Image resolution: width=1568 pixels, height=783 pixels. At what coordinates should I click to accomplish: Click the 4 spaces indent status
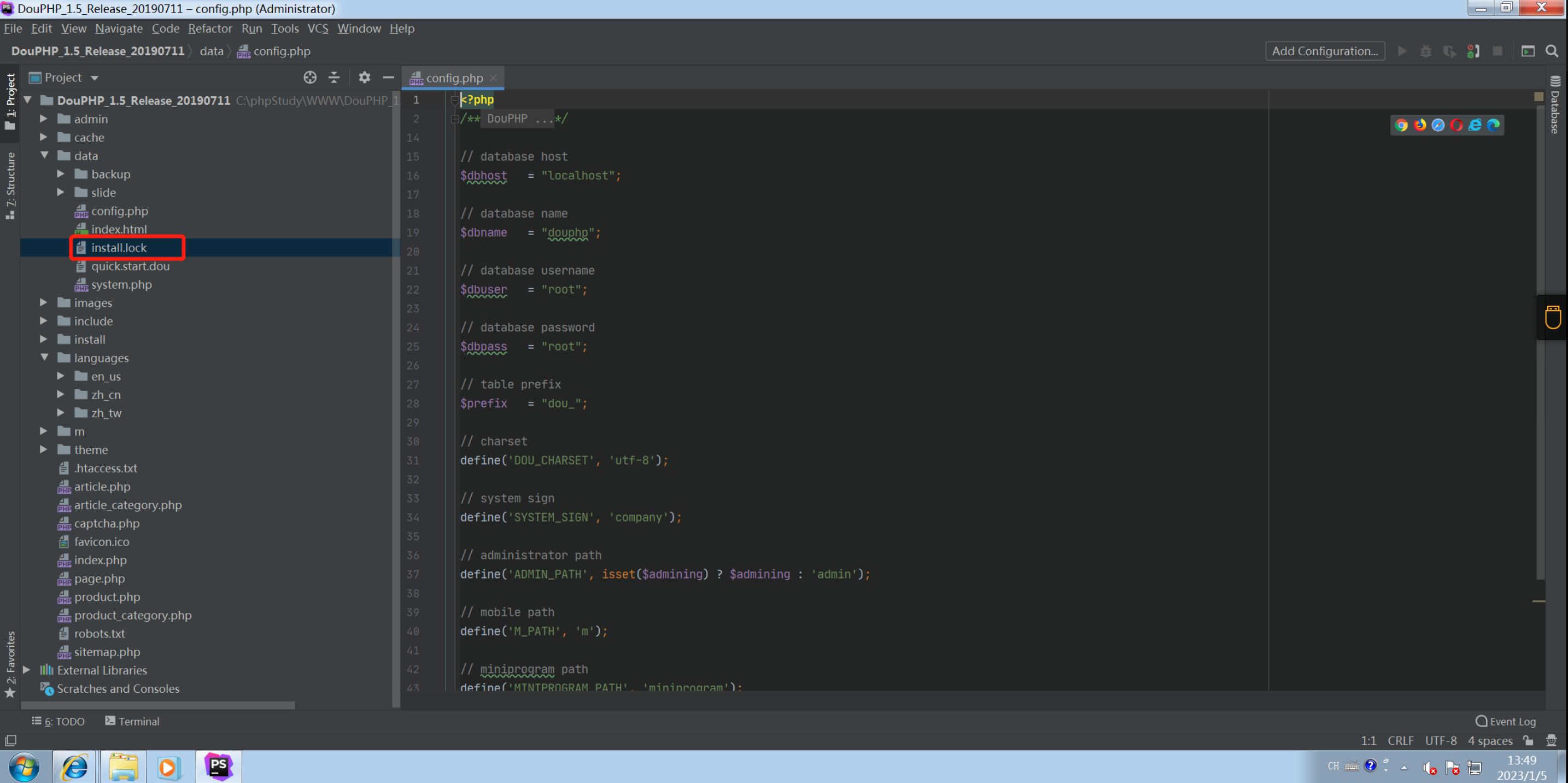point(1490,740)
